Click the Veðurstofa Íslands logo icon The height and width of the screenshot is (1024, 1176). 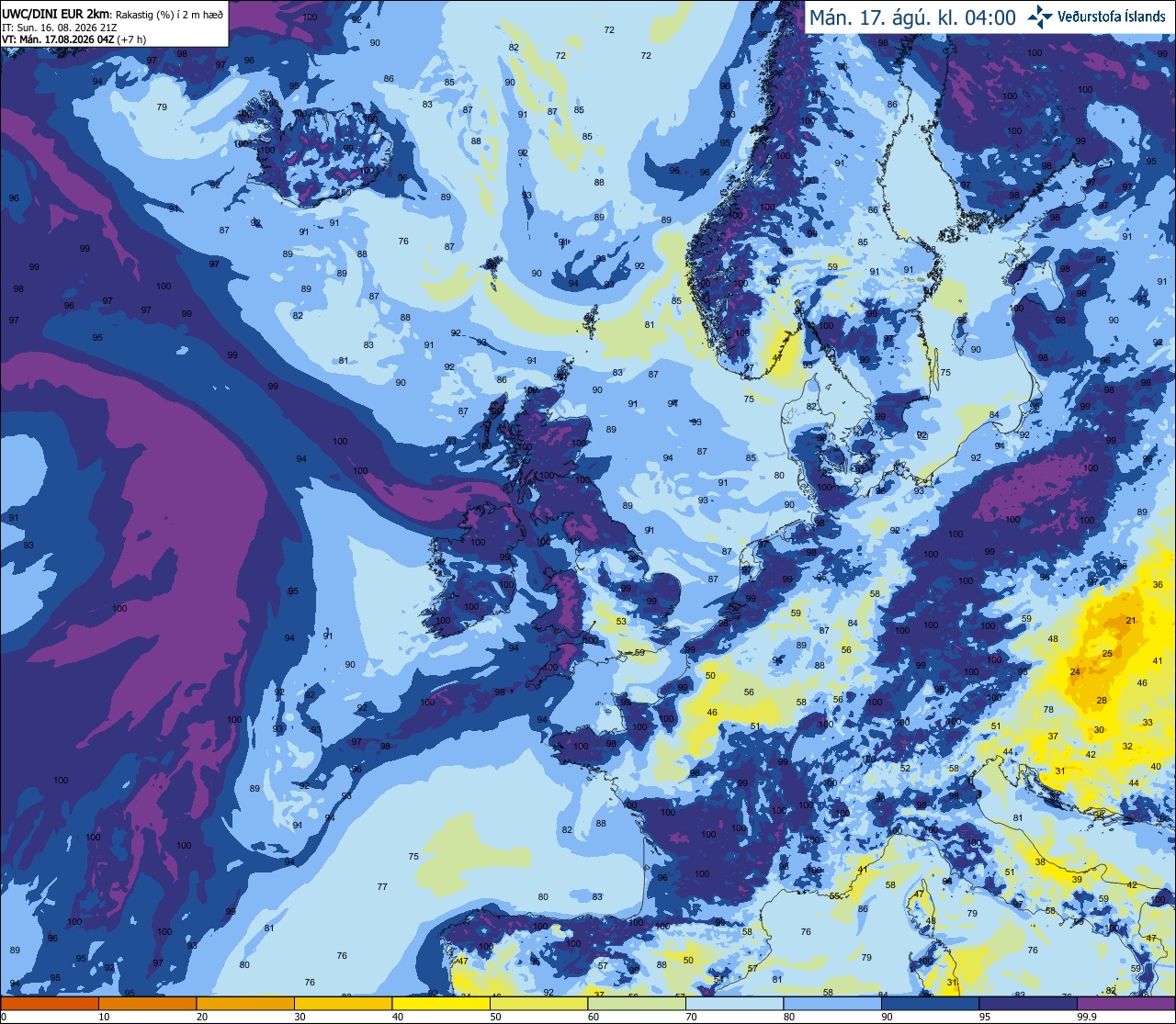pos(1040,17)
